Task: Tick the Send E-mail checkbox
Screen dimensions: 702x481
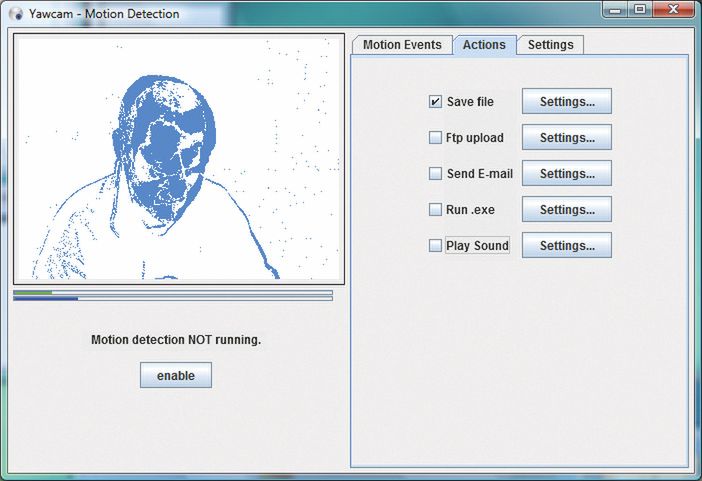Action: [x=435, y=173]
